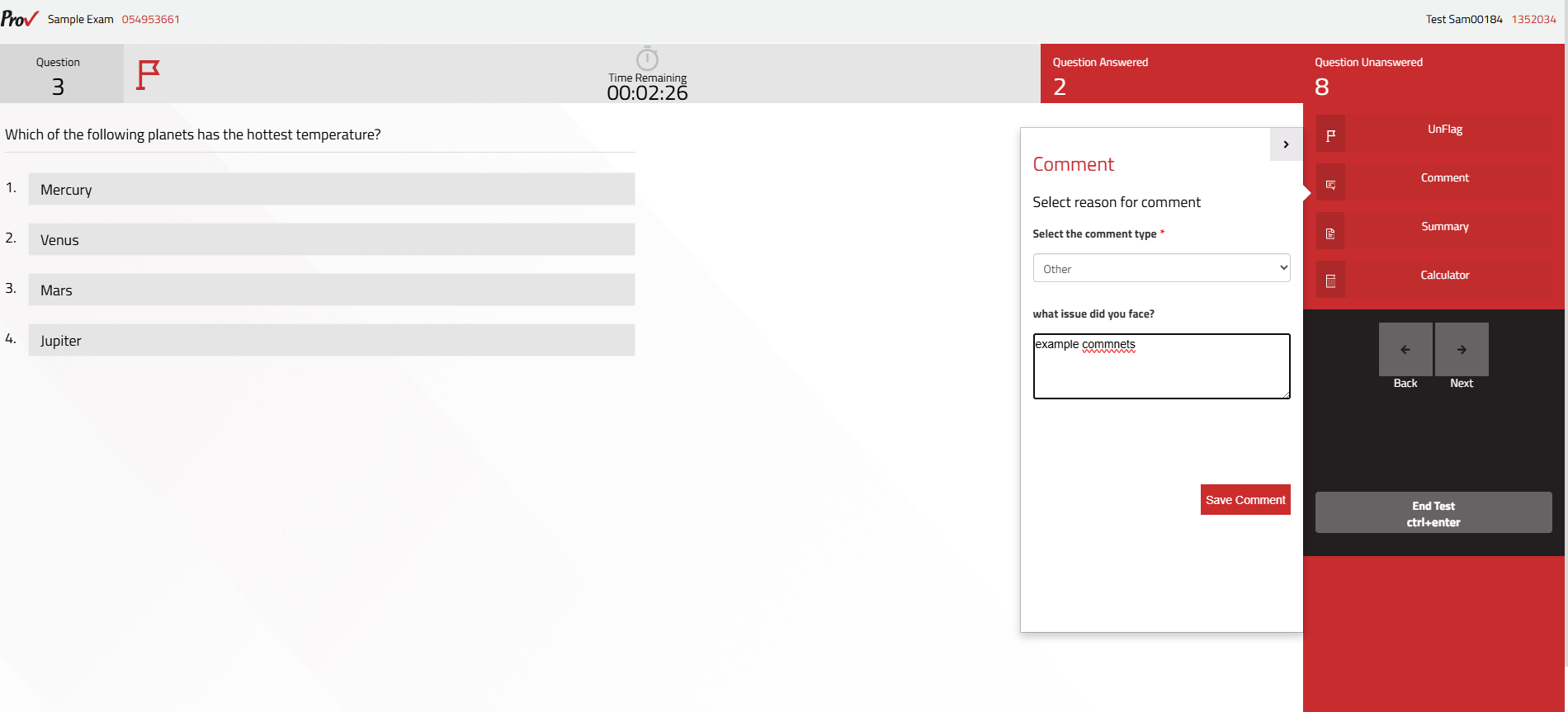The image size is (1568, 712).
Task: Select answer option Mercury
Action: pos(332,189)
